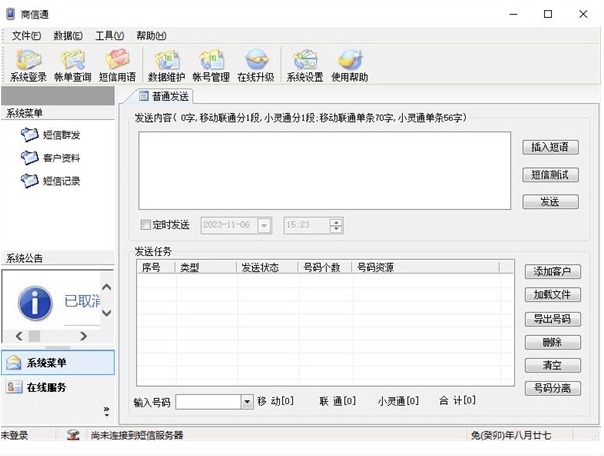Click the 移动[0] counter label
Viewport: 604px width, 456px height.
(x=275, y=401)
